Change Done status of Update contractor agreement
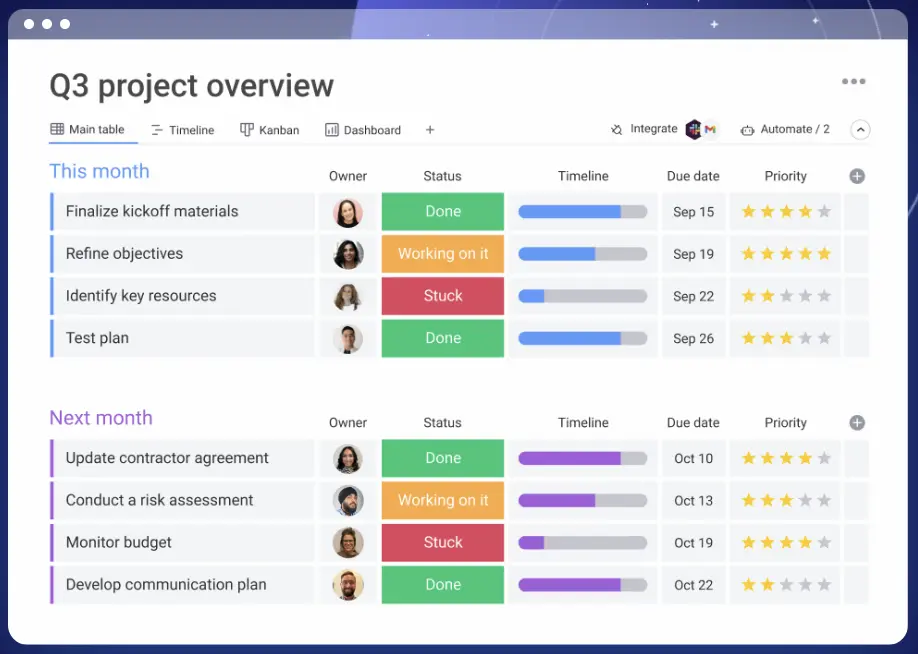 click(443, 458)
